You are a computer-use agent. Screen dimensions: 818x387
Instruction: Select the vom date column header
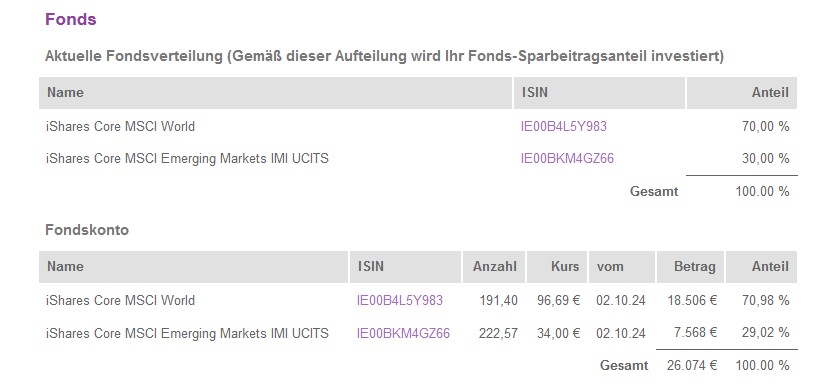(x=622, y=267)
